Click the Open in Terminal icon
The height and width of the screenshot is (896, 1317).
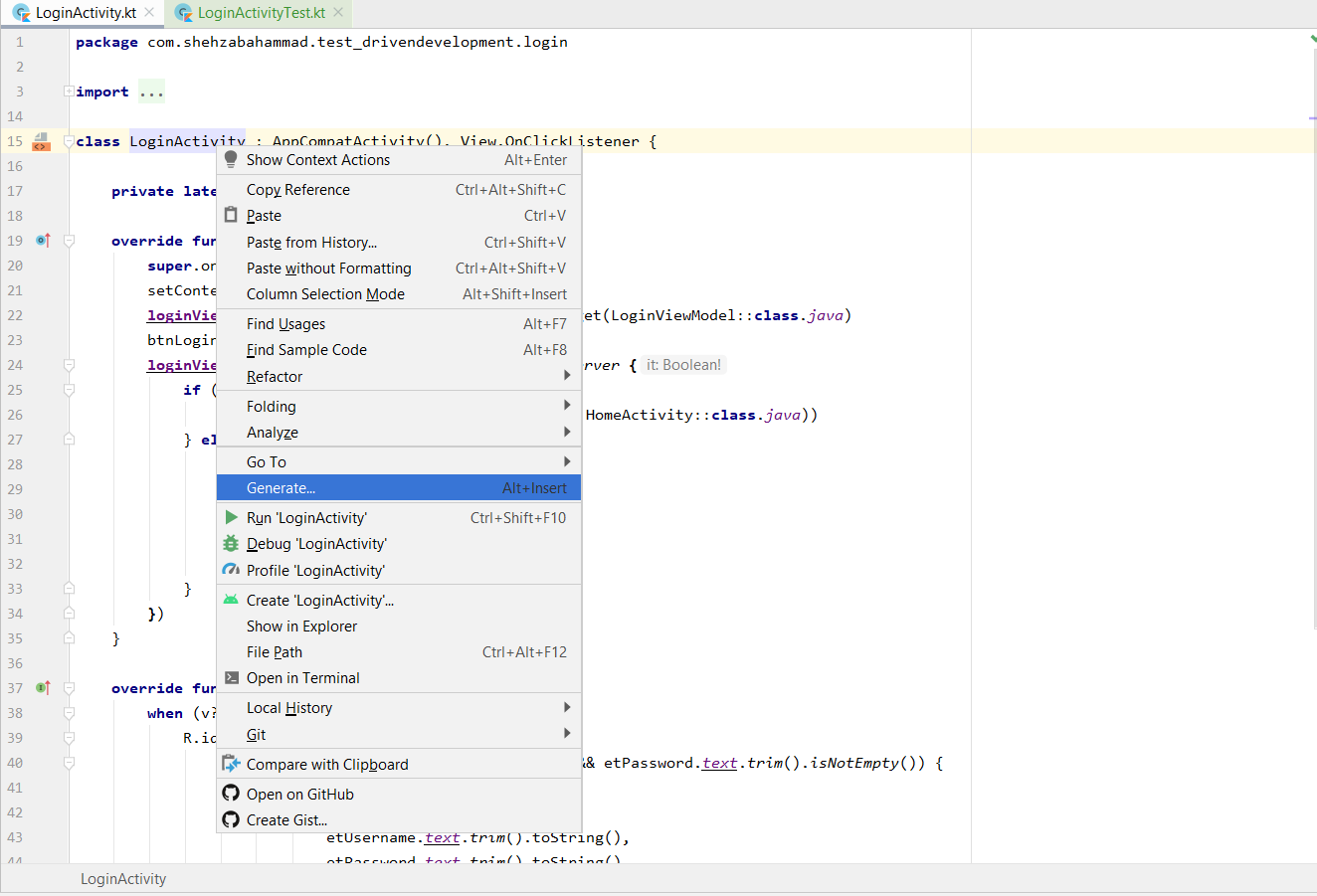pyautogui.click(x=232, y=677)
